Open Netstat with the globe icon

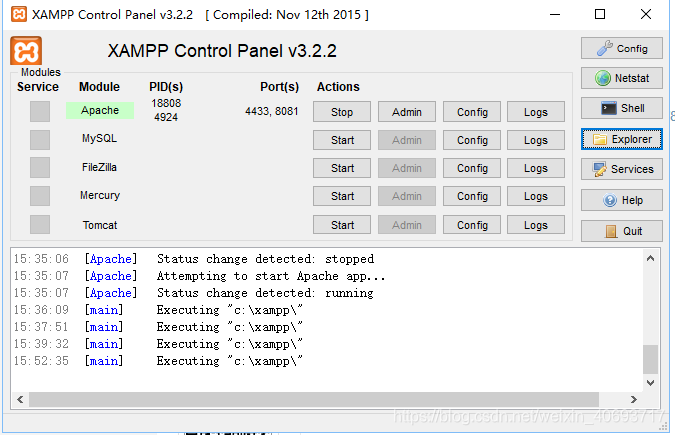(x=622, y=78)
